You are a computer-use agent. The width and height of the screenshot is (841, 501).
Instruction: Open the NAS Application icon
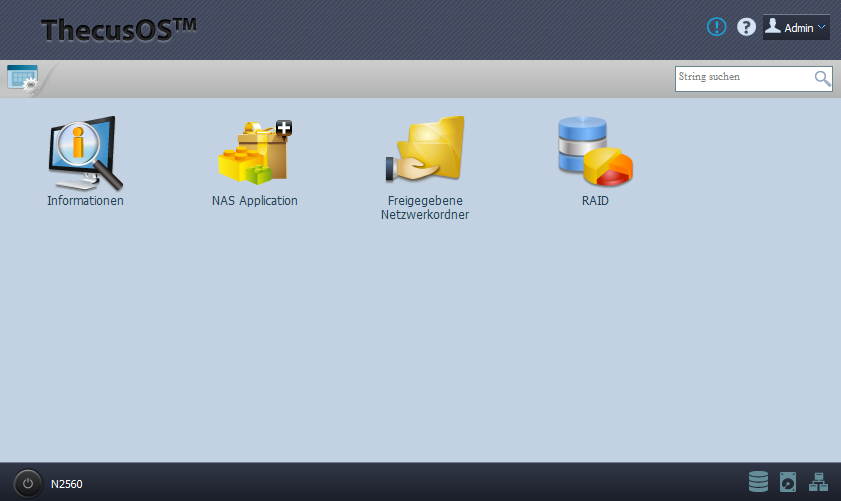[255, 152]
